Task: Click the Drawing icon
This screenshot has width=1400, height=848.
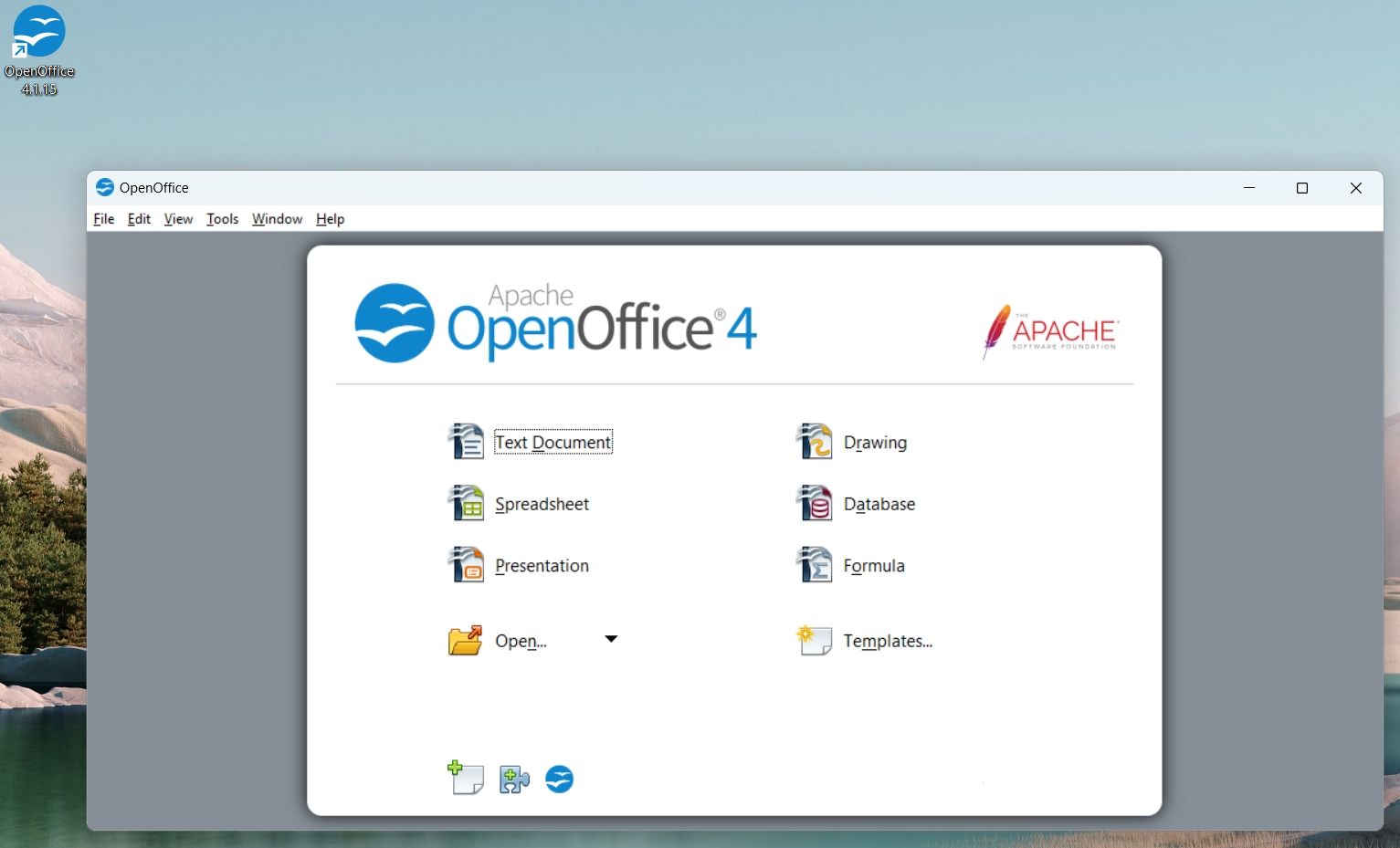Action: [814, 442]
